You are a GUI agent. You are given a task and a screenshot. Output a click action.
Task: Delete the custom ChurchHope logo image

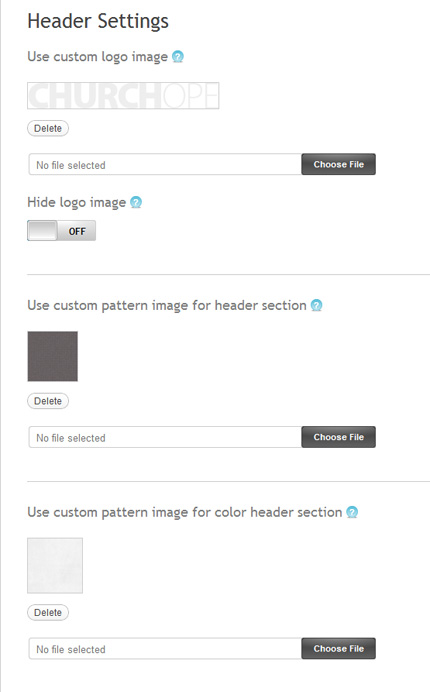48,128
